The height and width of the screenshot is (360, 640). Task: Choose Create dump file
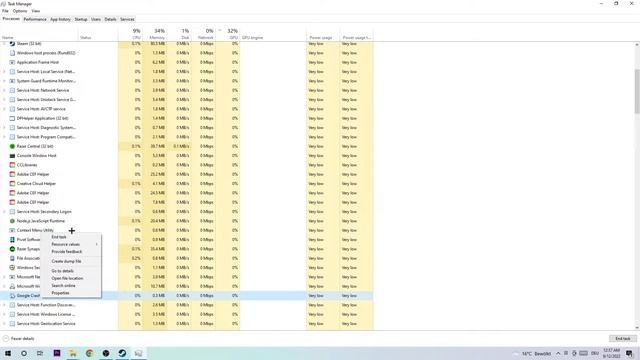[71, 261]
